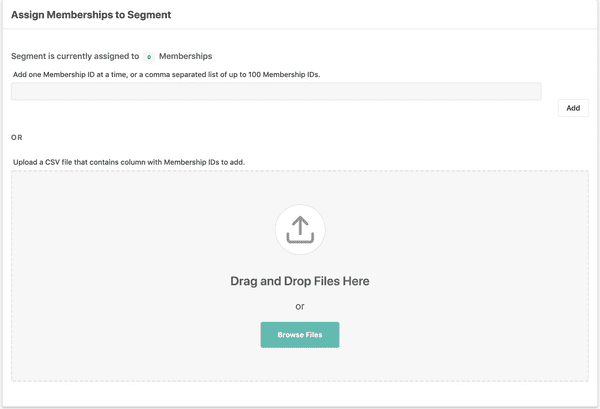Click the Browse Files button
Viewport: 600px width, 409px height.
300,334
